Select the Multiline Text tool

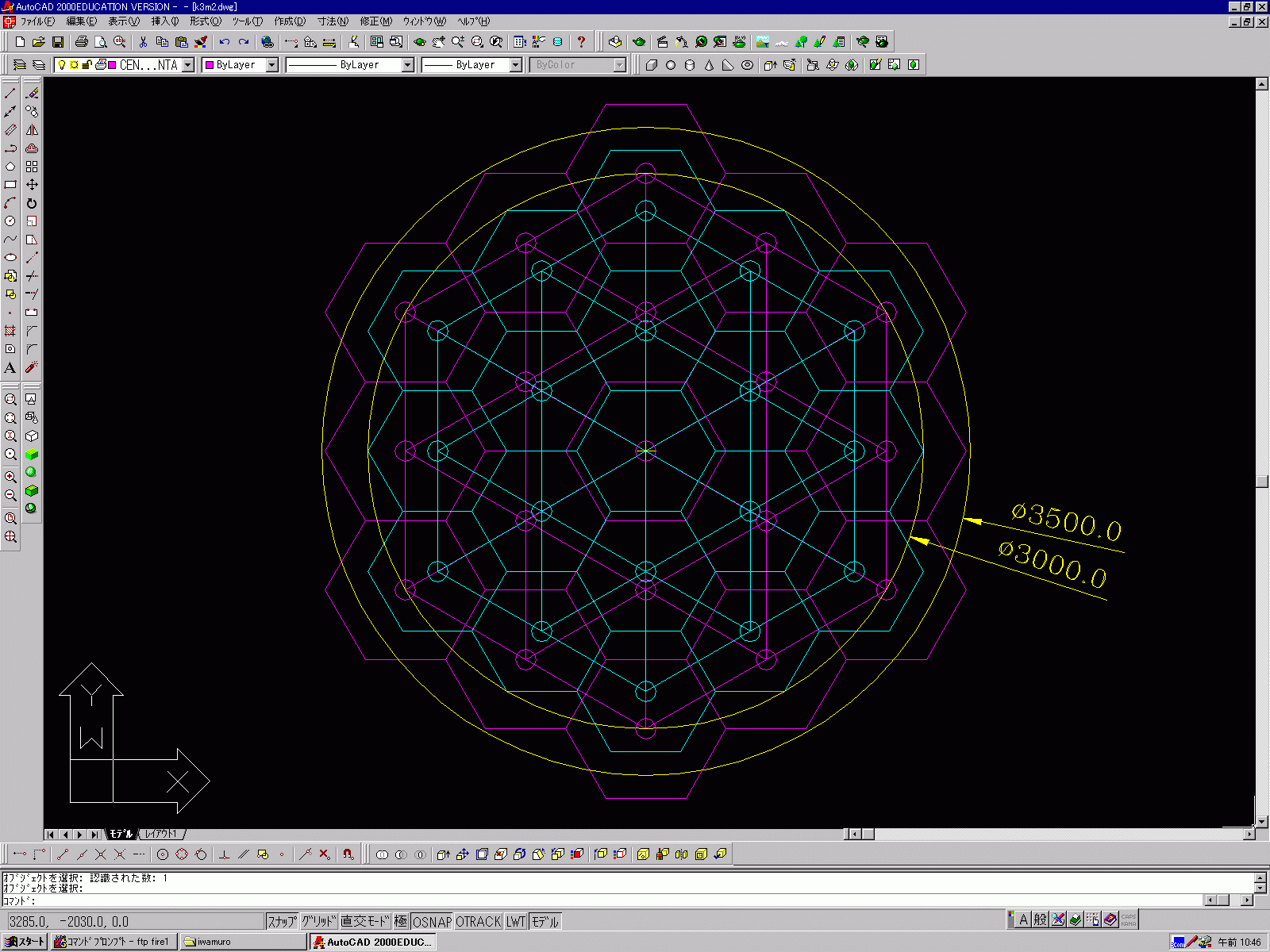click(10, 367)
